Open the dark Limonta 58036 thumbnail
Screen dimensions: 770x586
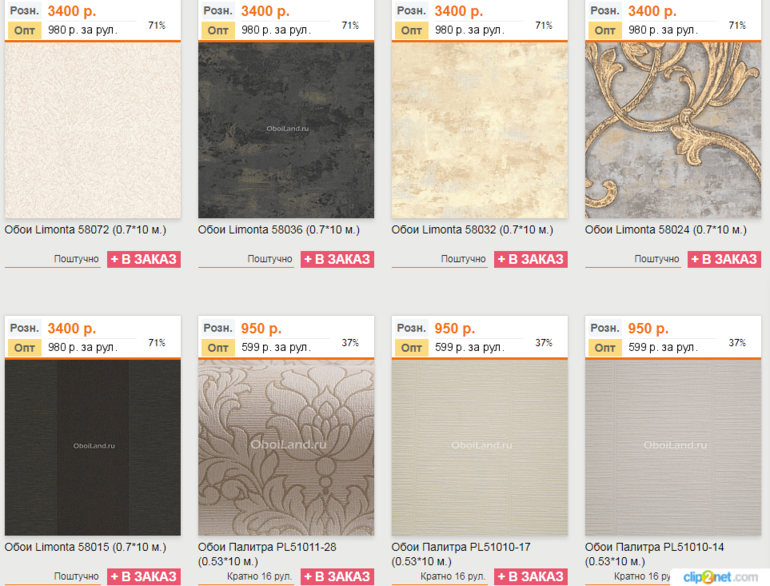click(286, 130)
